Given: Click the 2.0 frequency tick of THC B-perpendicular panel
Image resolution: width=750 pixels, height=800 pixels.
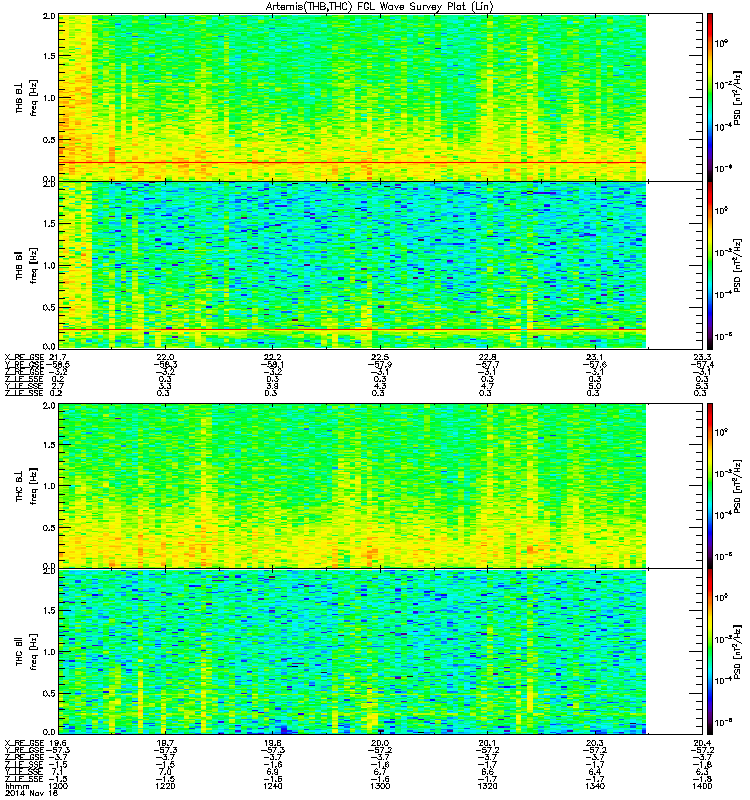Looking at the screenshot, I should [49, 406].
